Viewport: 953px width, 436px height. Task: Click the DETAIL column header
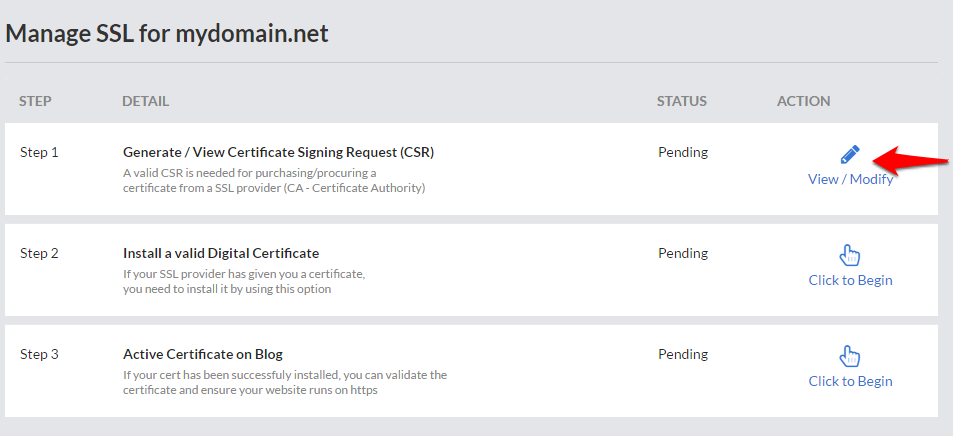145,101
